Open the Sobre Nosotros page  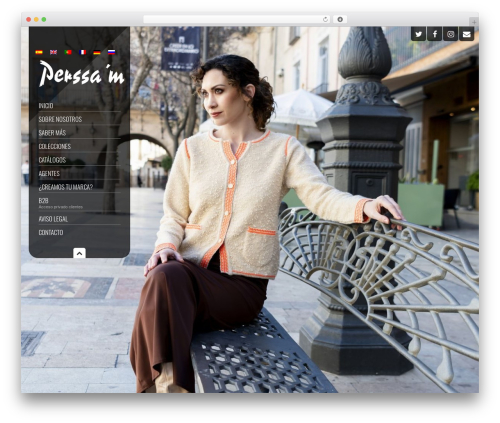tap(60, 119)
